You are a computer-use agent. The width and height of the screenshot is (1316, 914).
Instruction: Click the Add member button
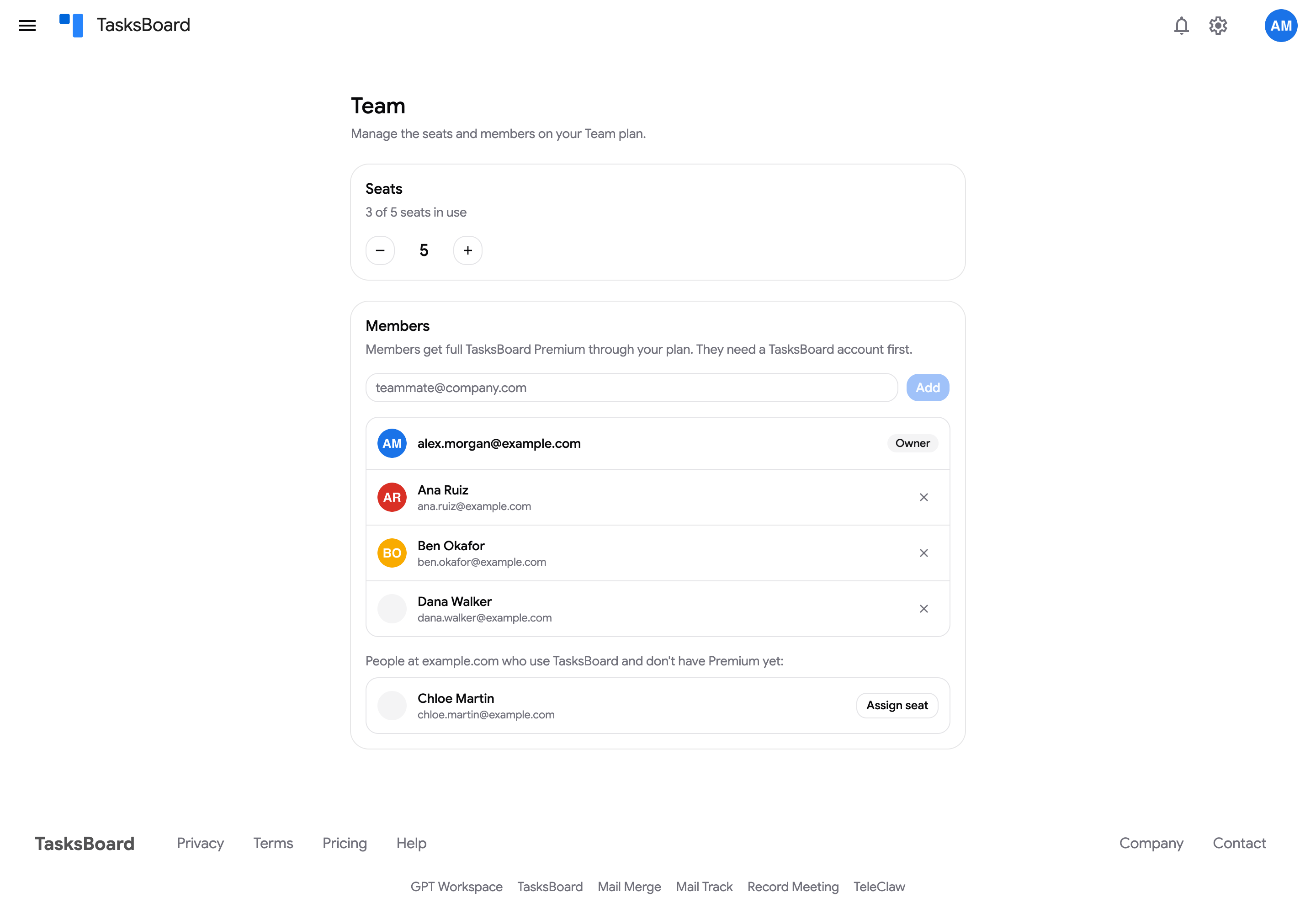pos(927,388)
